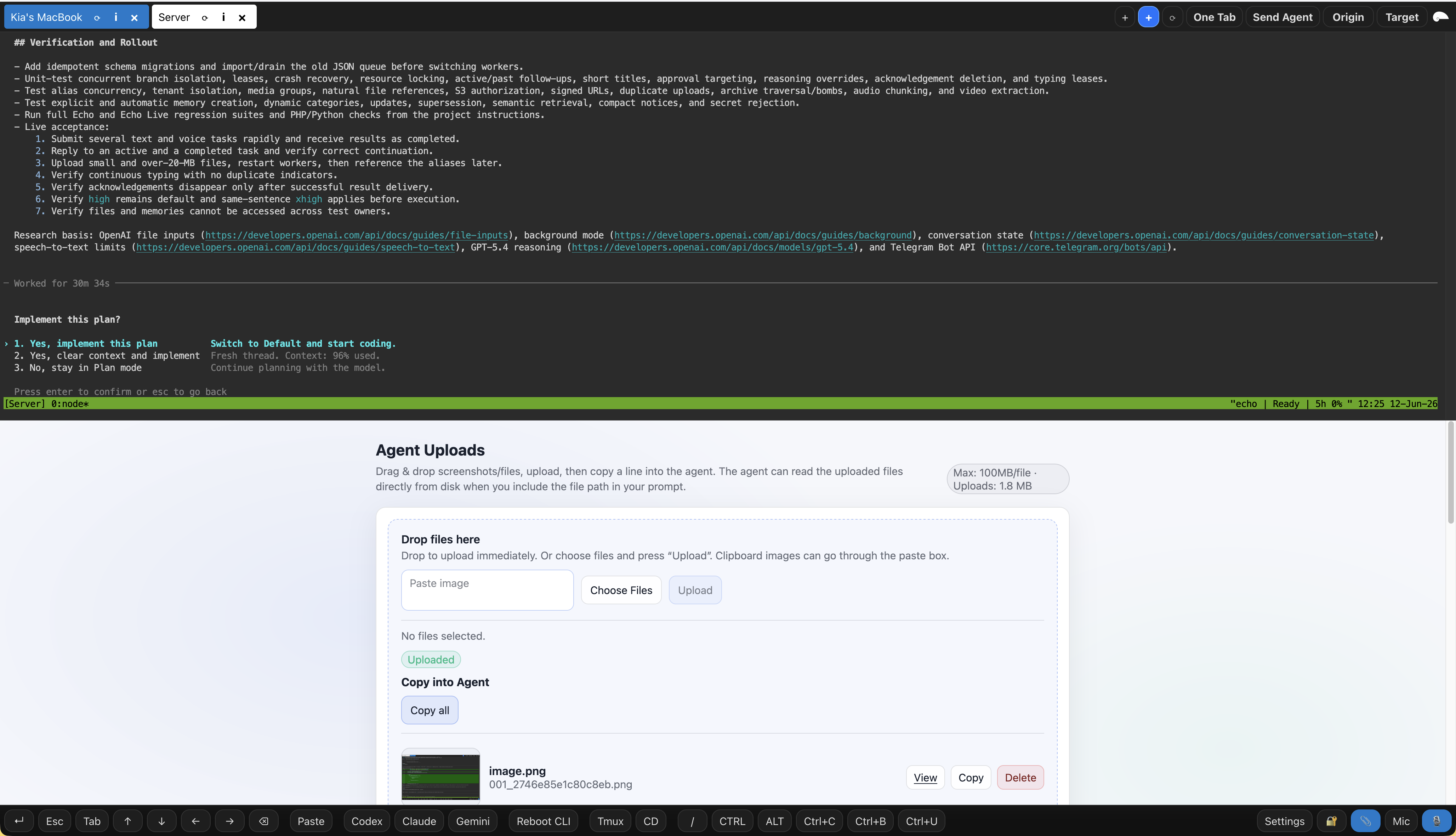The height and width of the screenshot is (836, 1456).
Task: Click the Send Agent button
Action: 1282,17
